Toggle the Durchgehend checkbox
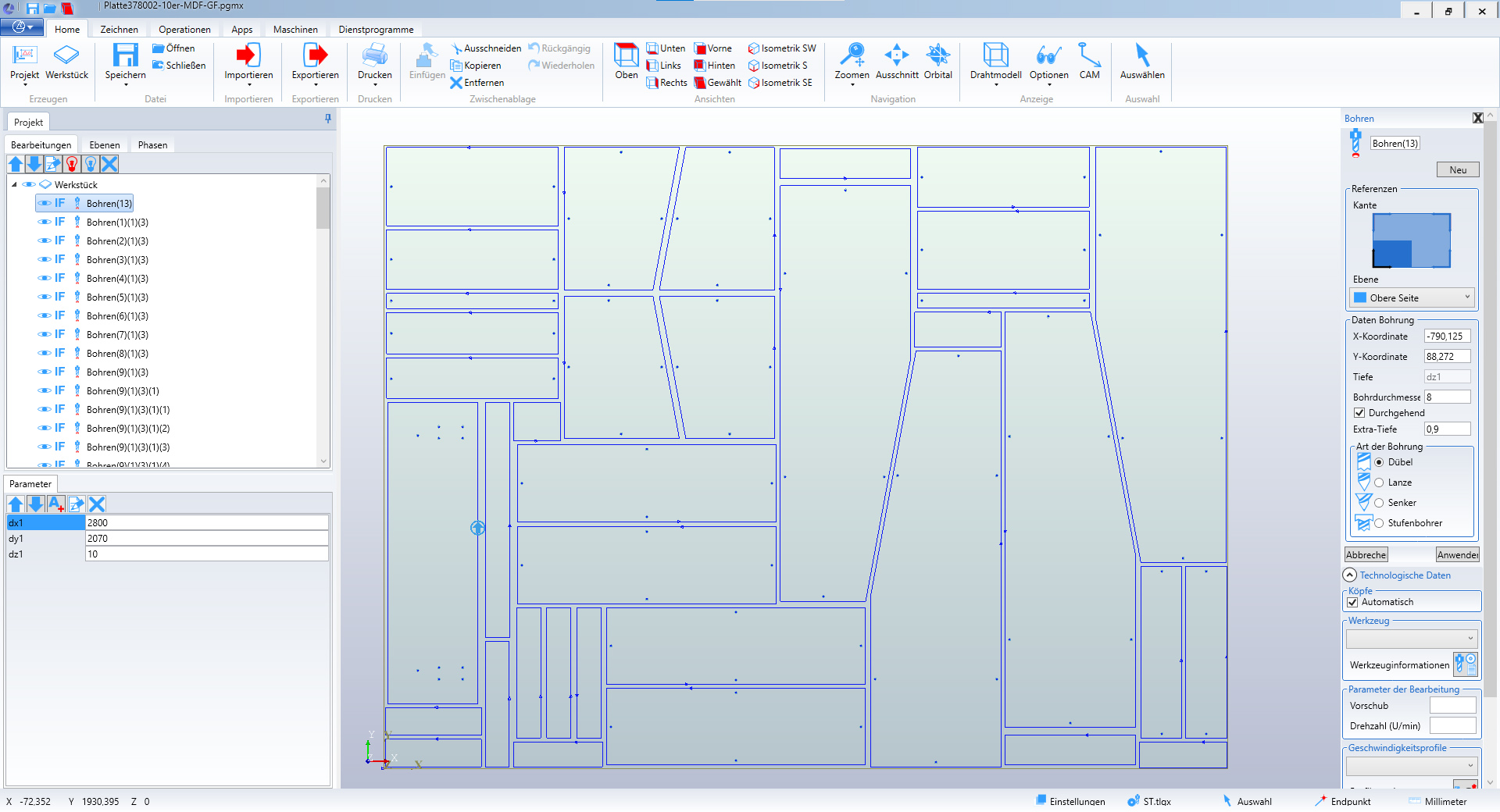The height and width of the screenshot is (812, 1500). [x=1359, y=413]
